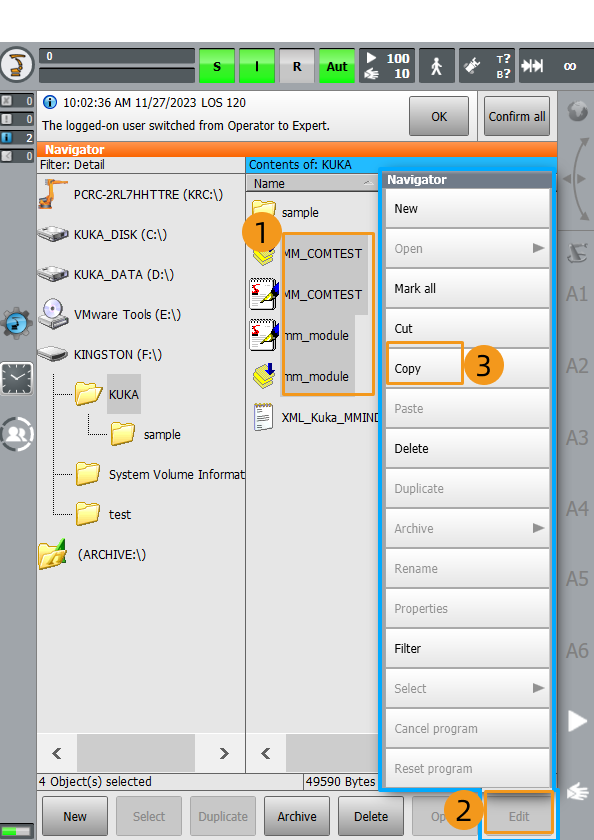Click Duplicate menu entry
The width and height of the screenshot is (594, 840).
pos(468,489)
